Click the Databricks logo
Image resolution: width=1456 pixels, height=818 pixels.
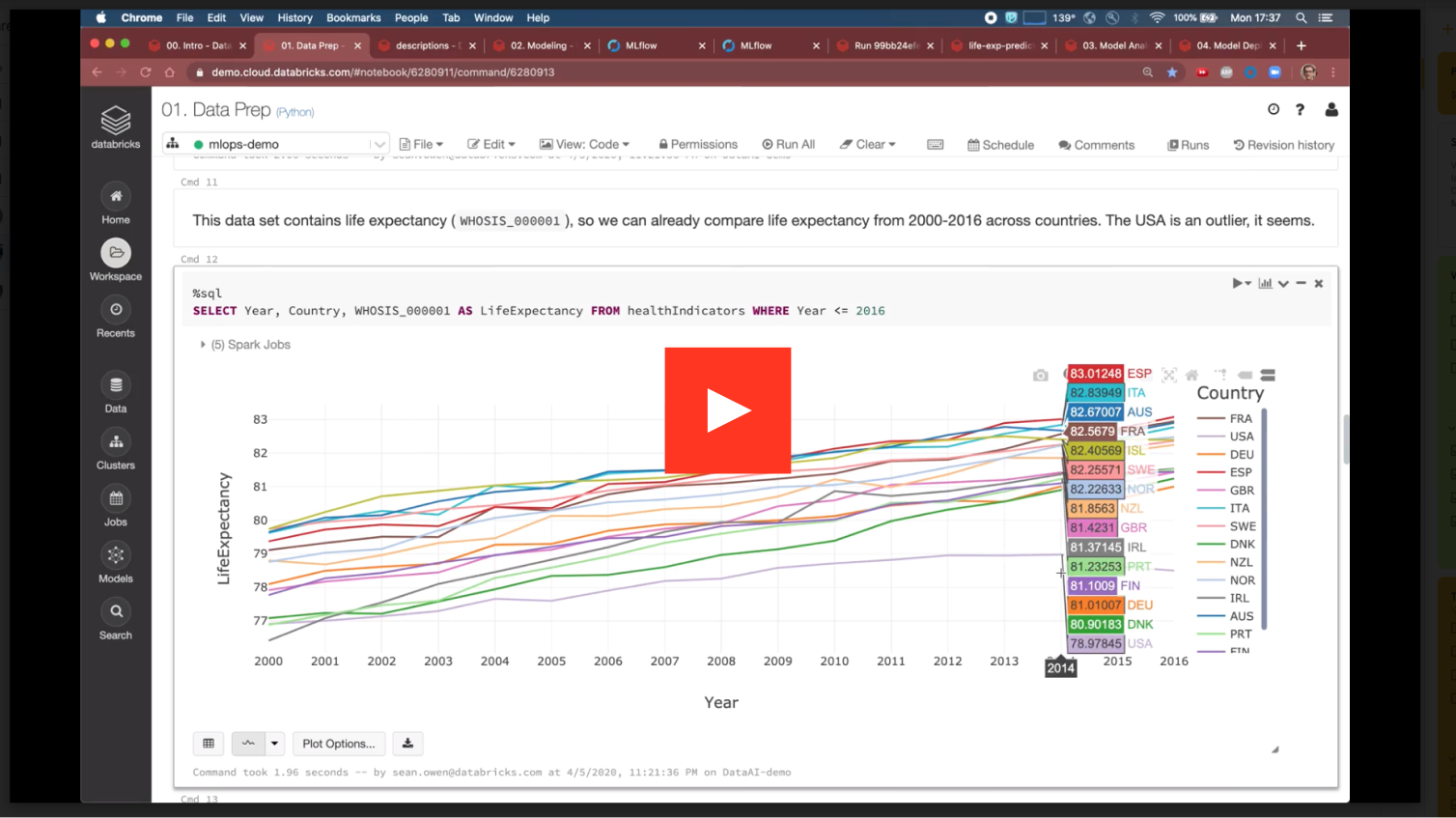[116, 127]
